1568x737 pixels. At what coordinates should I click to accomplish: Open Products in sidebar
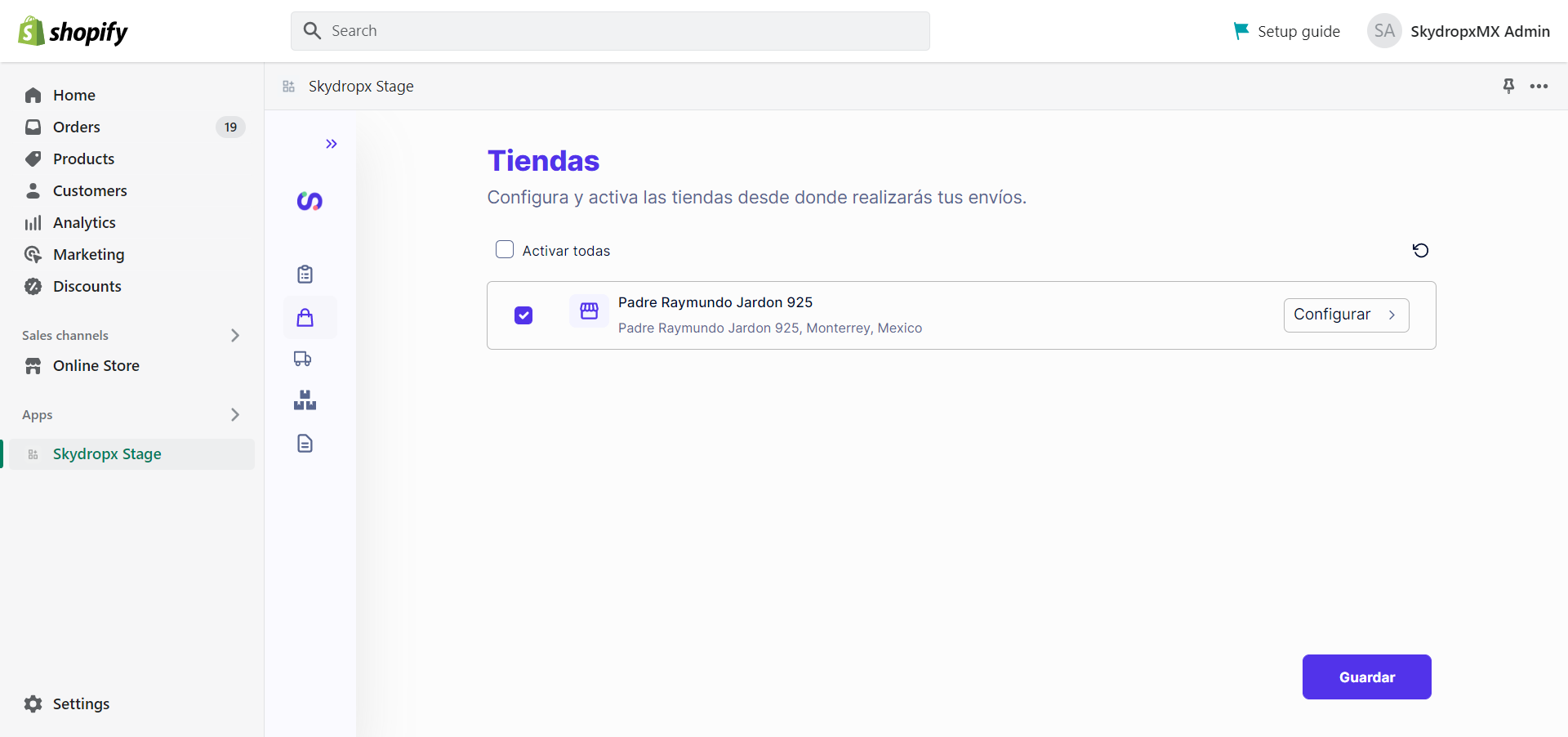83,159
